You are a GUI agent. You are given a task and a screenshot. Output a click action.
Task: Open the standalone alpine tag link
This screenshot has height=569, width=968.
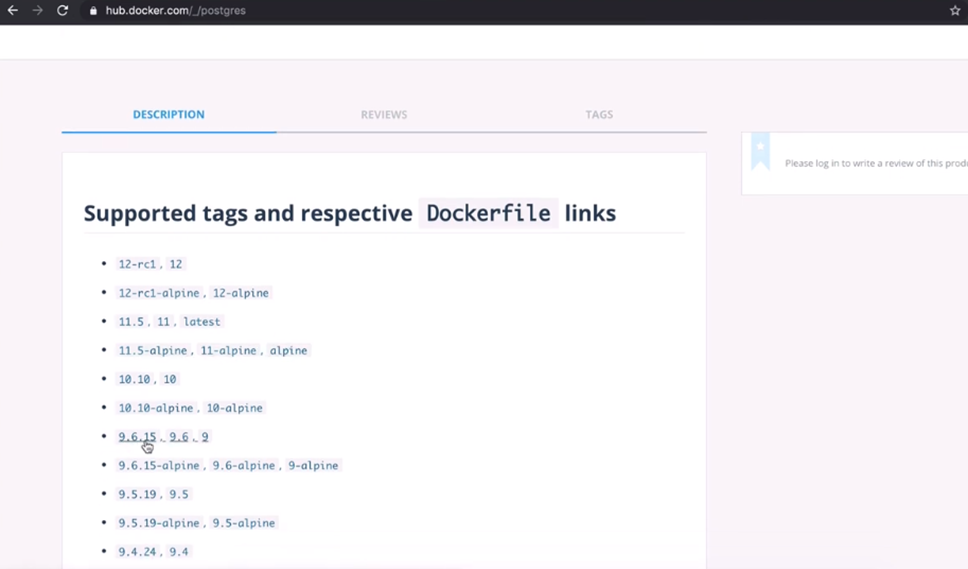pyautogui.click(x=288, y=351)
